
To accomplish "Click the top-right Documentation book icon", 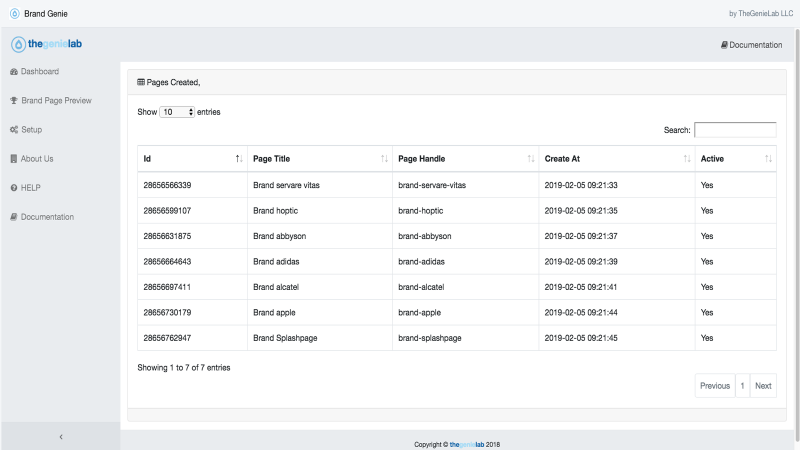I will pos(724,45).
